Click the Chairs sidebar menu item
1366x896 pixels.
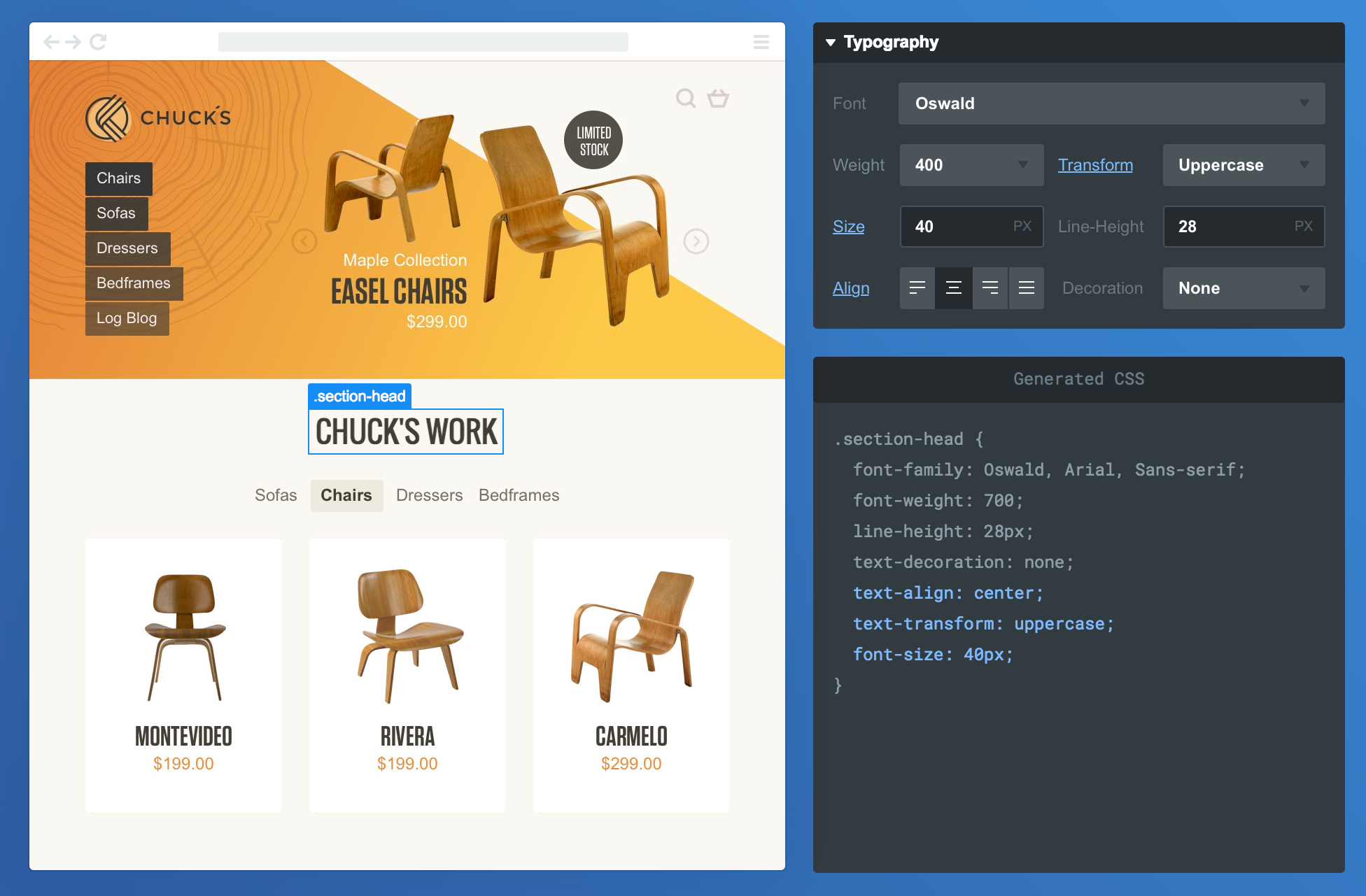(x=119, y=178)
